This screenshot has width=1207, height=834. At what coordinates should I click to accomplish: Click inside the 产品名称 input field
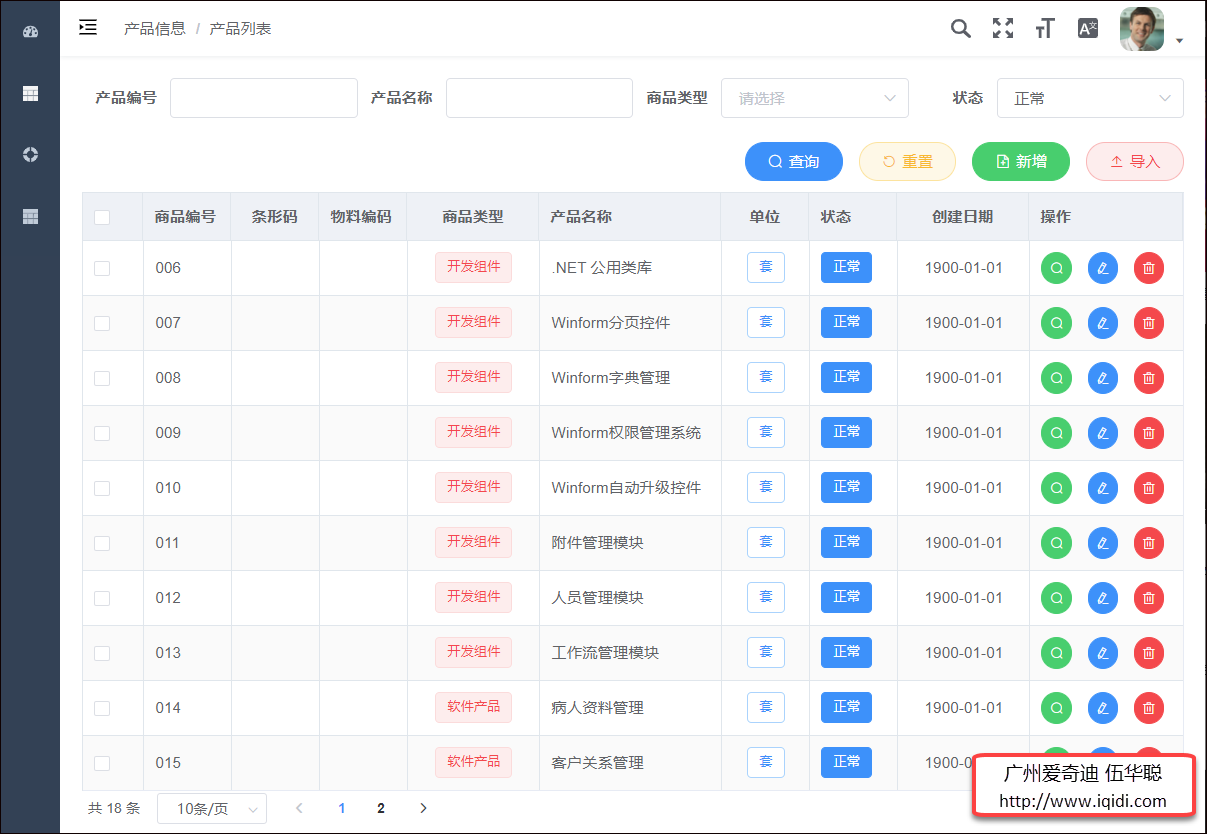coord(539,97)
